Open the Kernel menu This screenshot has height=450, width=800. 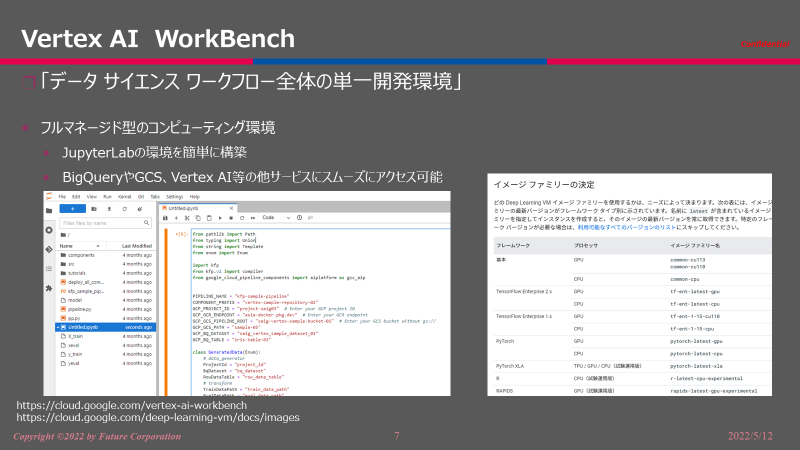124,196
